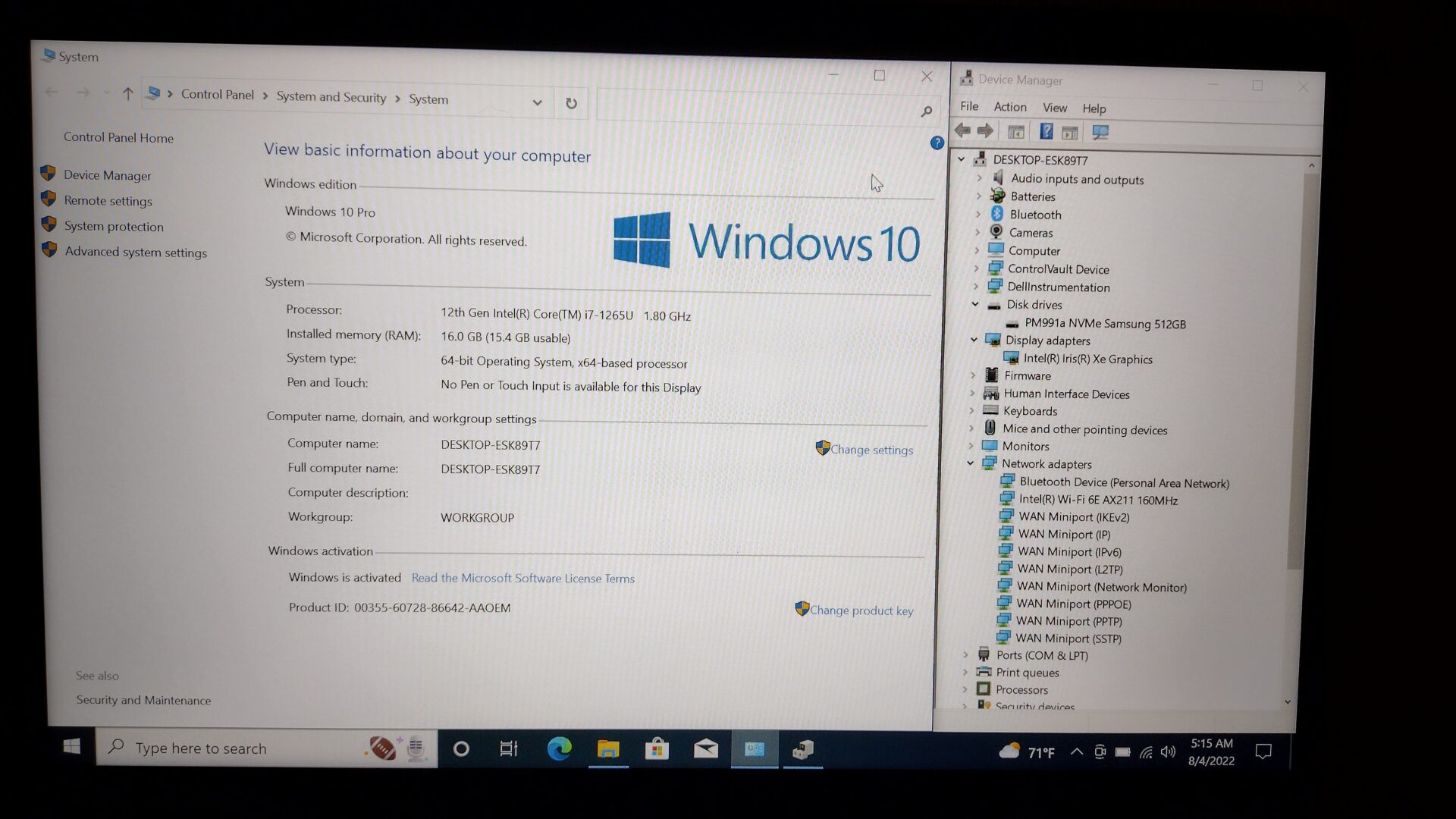Click System and Security breadcrumb
The height and width of the screenshot is (819, 1456).
click(x=331, y=97)
